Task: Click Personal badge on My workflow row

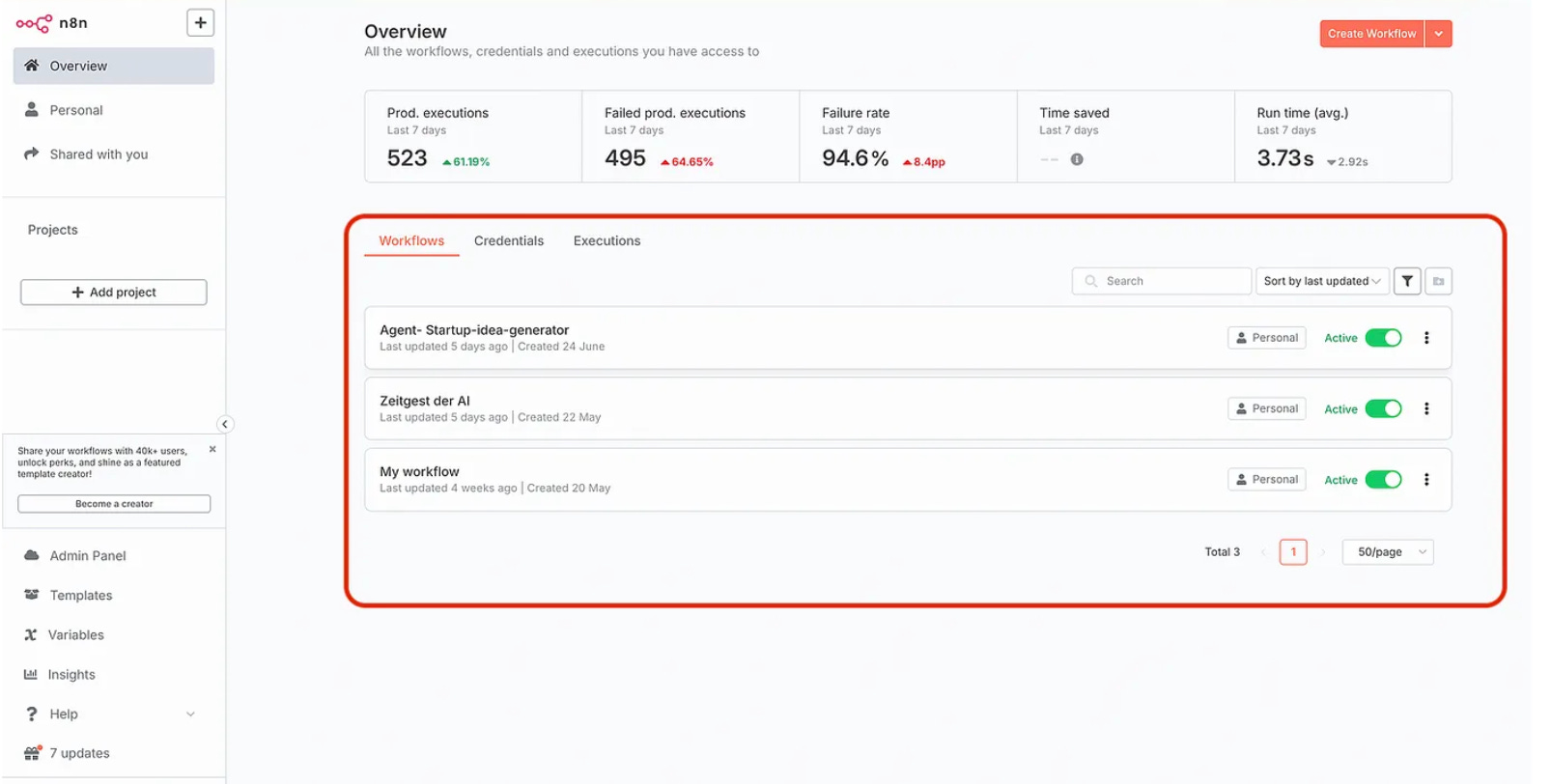Action: pyautogui.click(x=1267, y=480)
